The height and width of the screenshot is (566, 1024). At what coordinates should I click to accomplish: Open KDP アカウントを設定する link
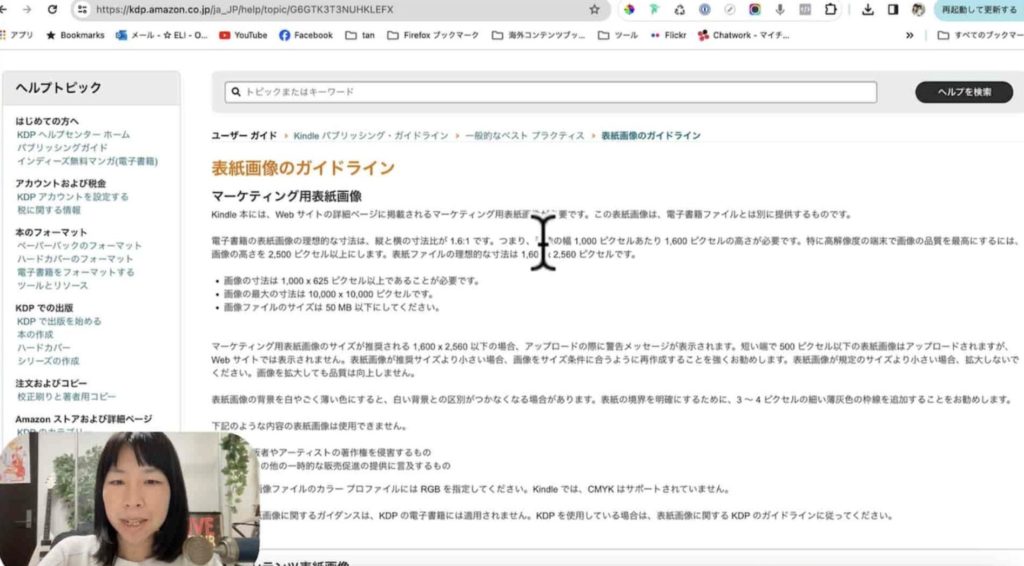coord(72,197)
